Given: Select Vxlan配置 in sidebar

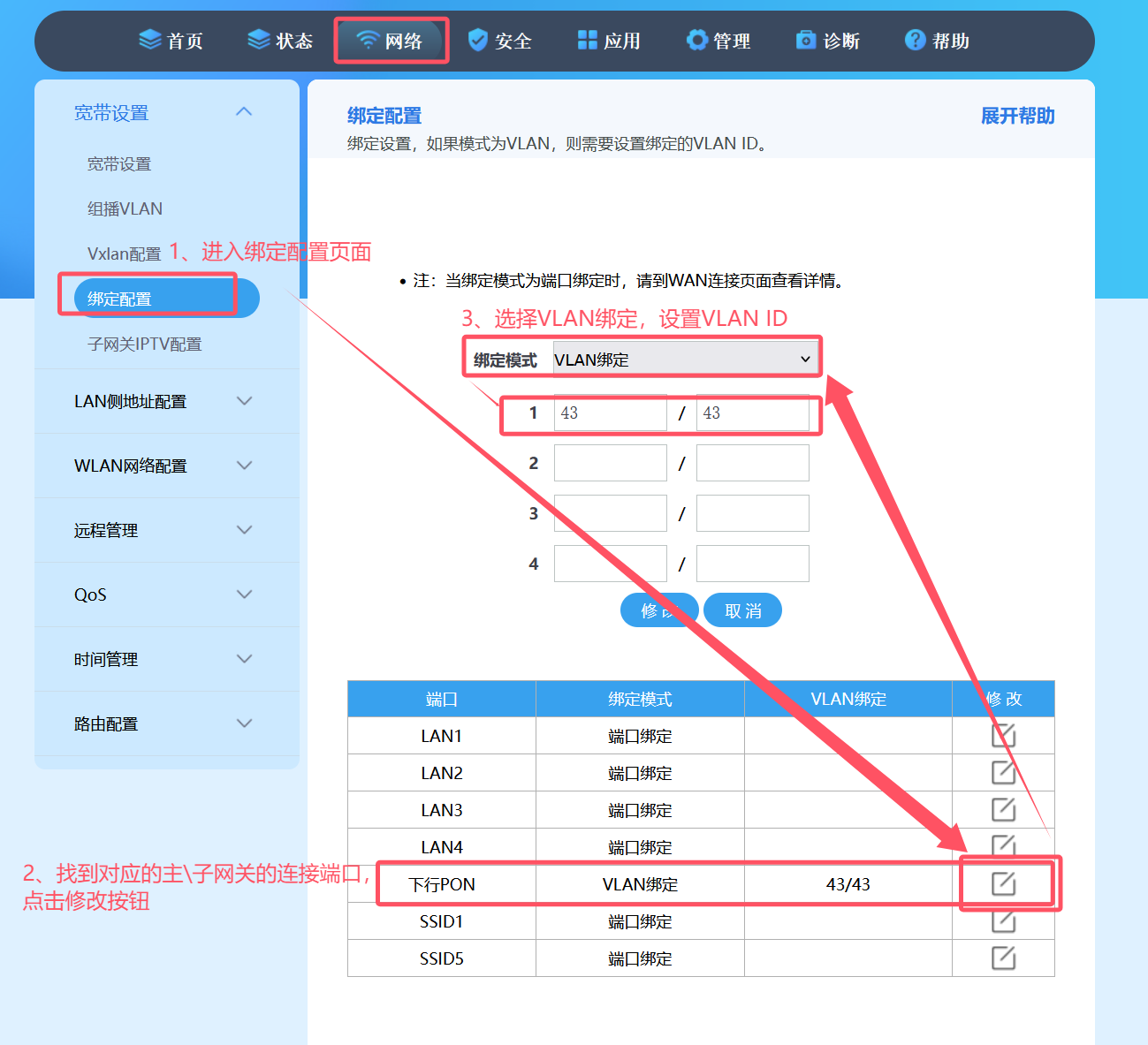Looking at the screenshot, I should pyautogui.click(x=124, y=254).
